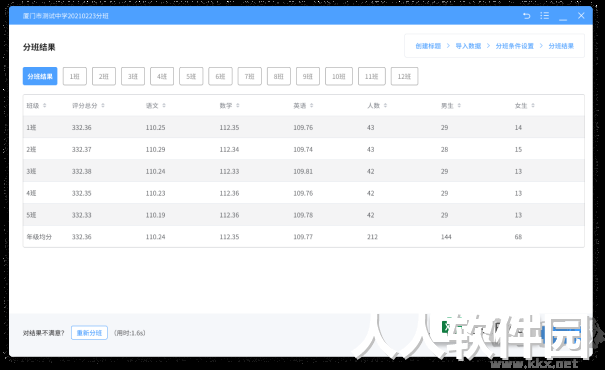The width and height of the screenshot is (605, 370).
Task: Switch to the 9班 tab
Action: coord(308,76)
